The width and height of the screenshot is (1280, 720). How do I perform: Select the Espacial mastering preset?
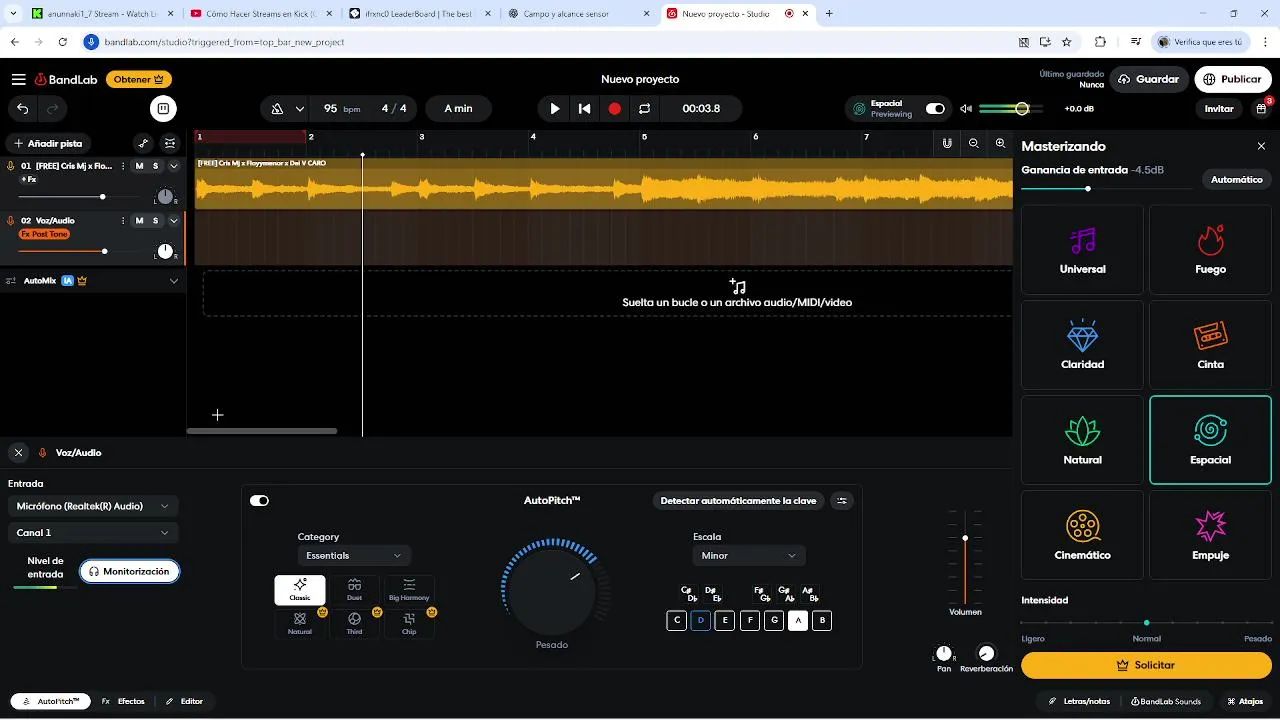(1210, 440)
